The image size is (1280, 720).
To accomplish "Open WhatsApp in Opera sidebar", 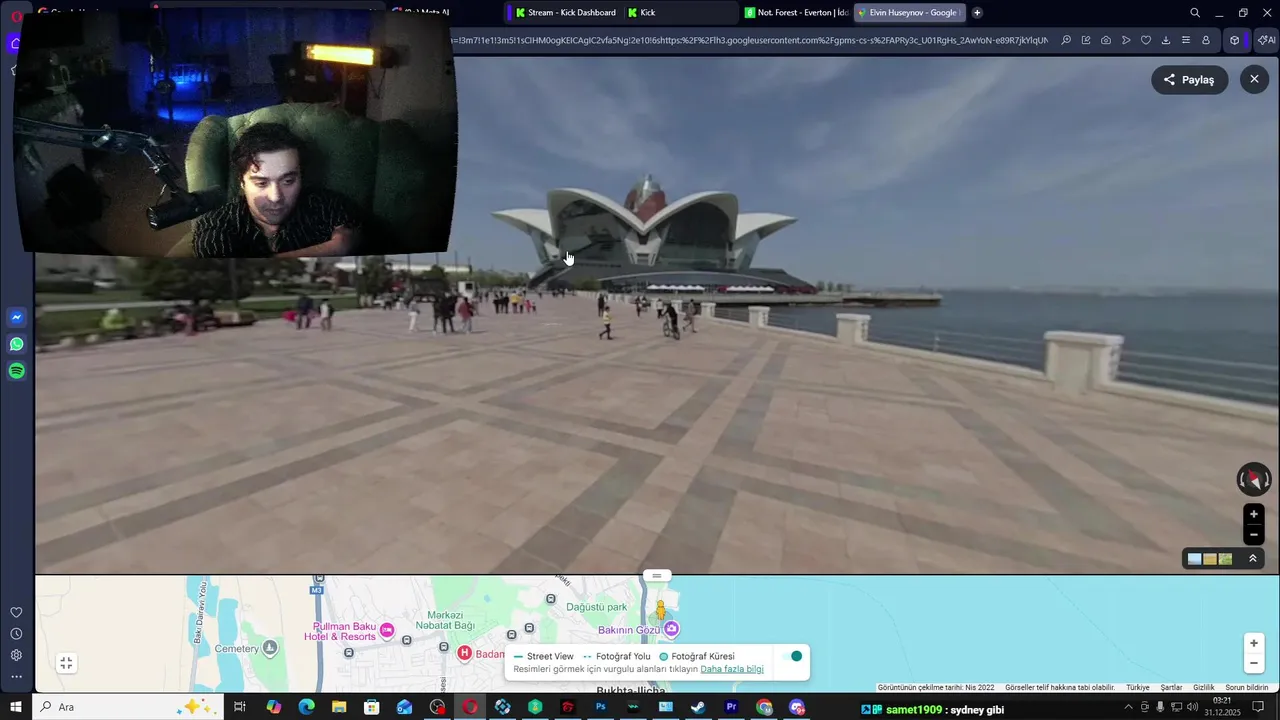I will (x=17, y=344).
